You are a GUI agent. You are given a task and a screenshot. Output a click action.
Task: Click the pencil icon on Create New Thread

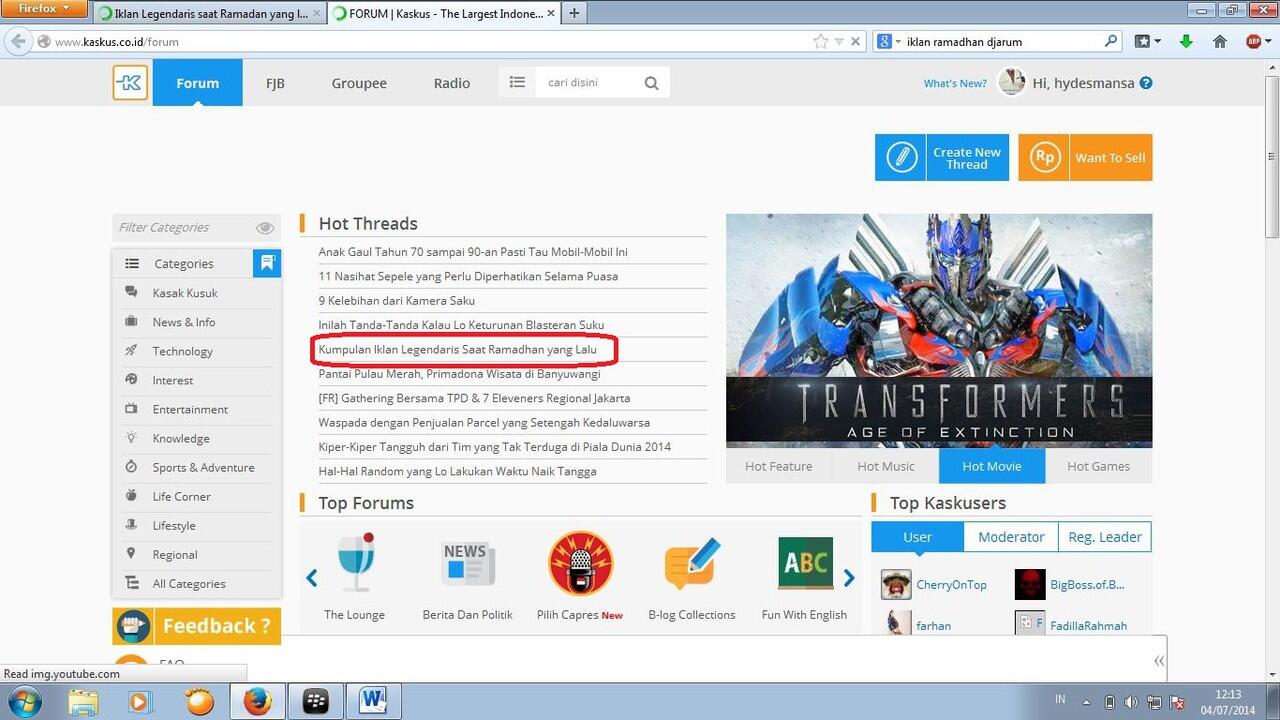901,158
